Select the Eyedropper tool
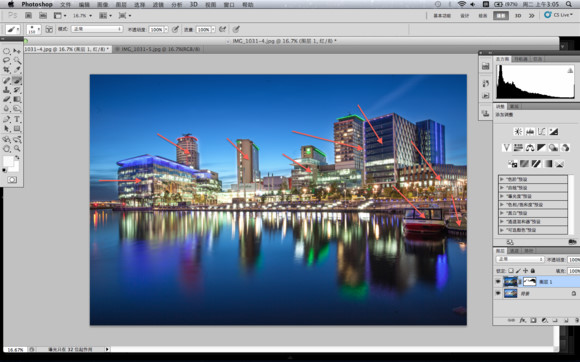The height and width of the screenshot is (362, 580). [x=17, y=70]
